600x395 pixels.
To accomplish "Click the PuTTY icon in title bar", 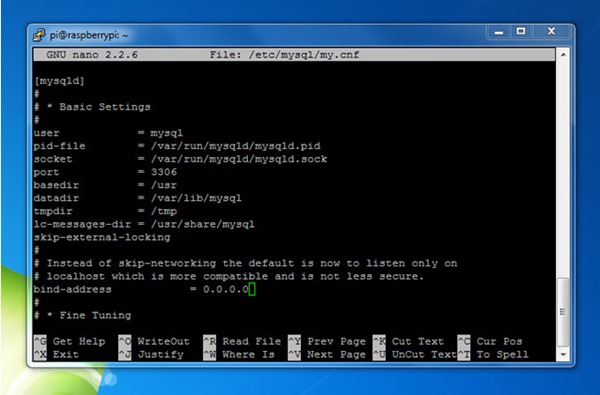I will [x=39, y=35].
